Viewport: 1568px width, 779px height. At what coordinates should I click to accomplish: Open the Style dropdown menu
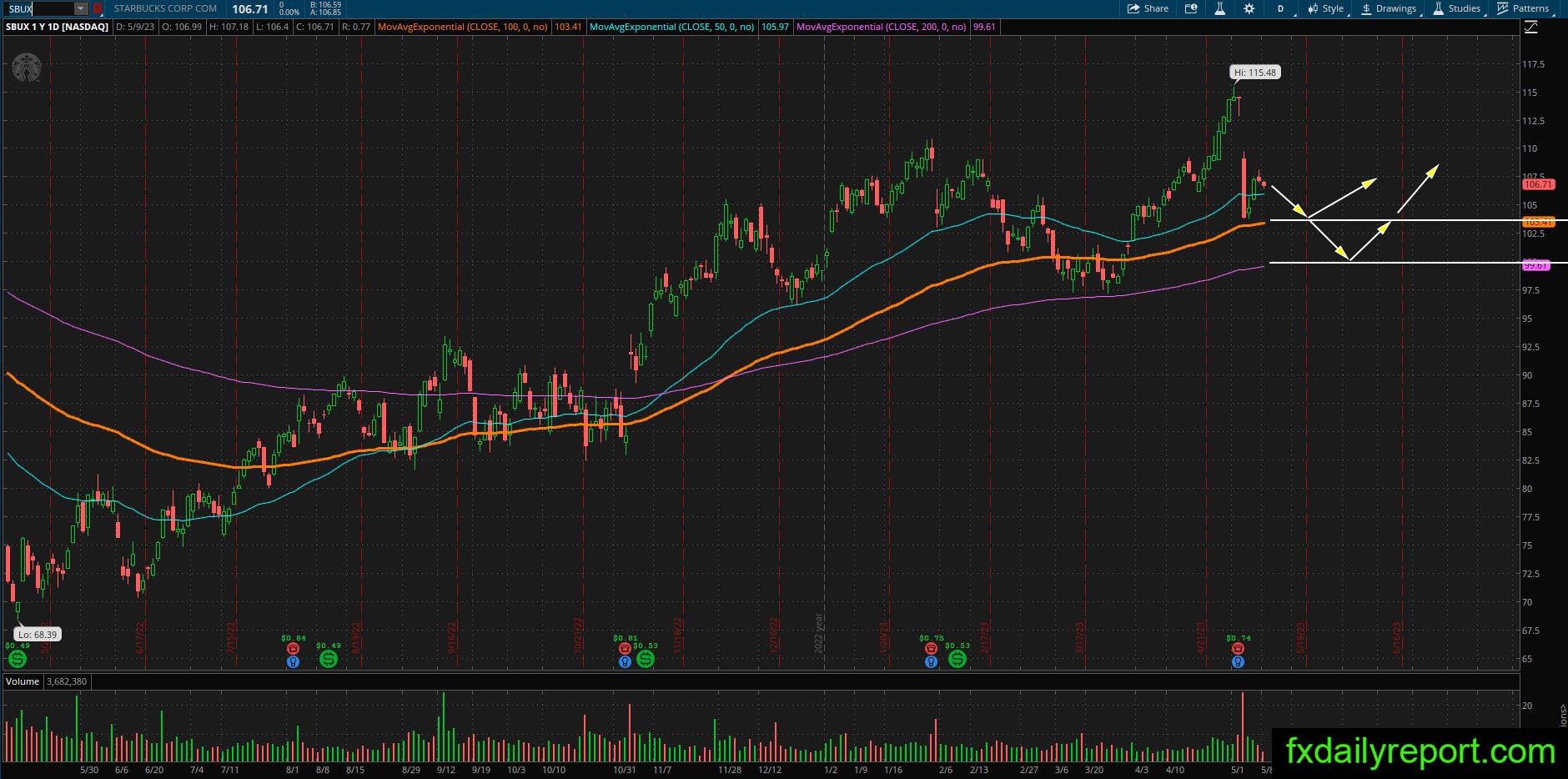pyautogui.click(x=1326, y=8)
